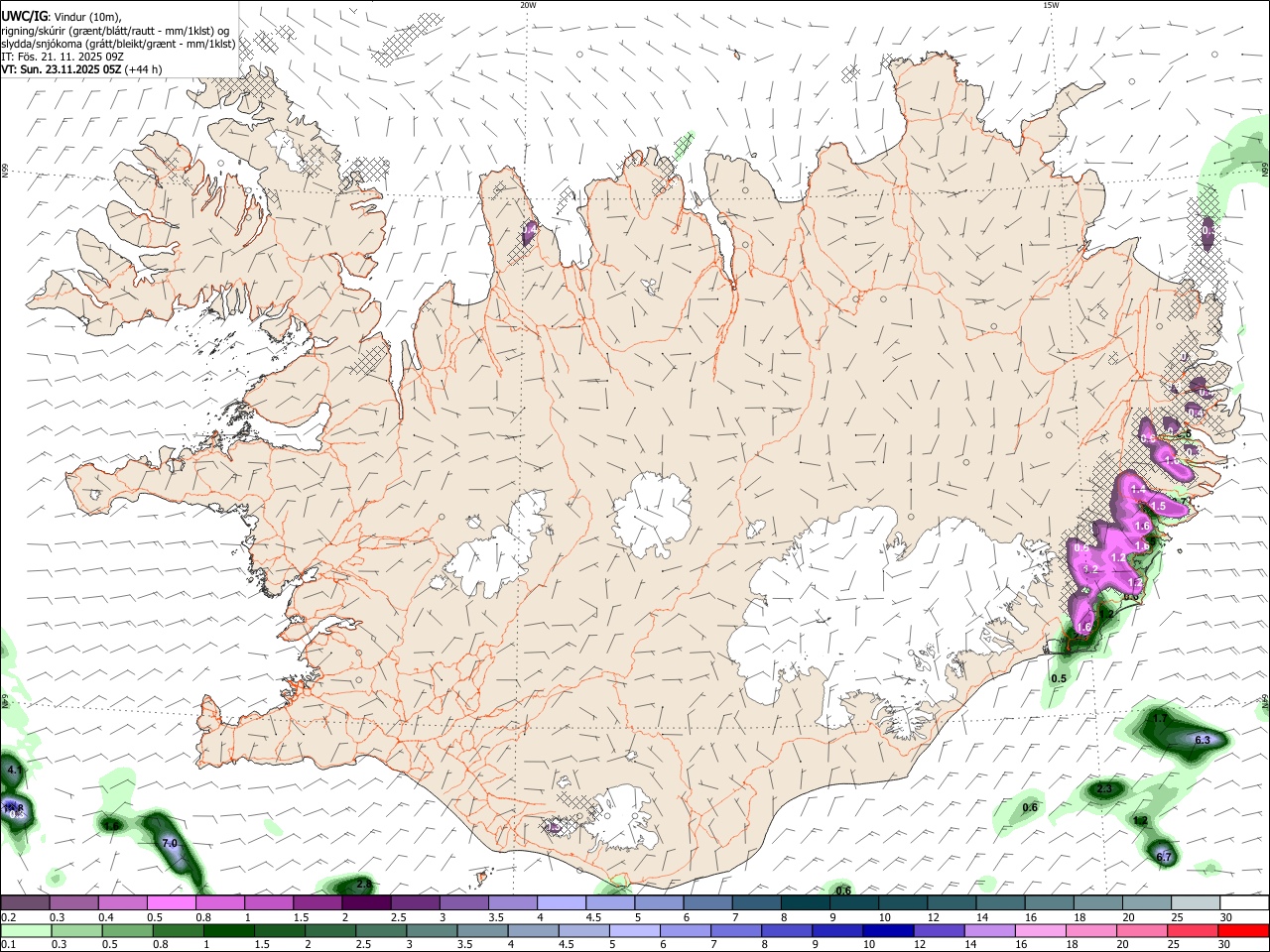The image size is (1270, 952).
Task: Click the dark navy blue rain legend swatch
Action: coord(887,930)
